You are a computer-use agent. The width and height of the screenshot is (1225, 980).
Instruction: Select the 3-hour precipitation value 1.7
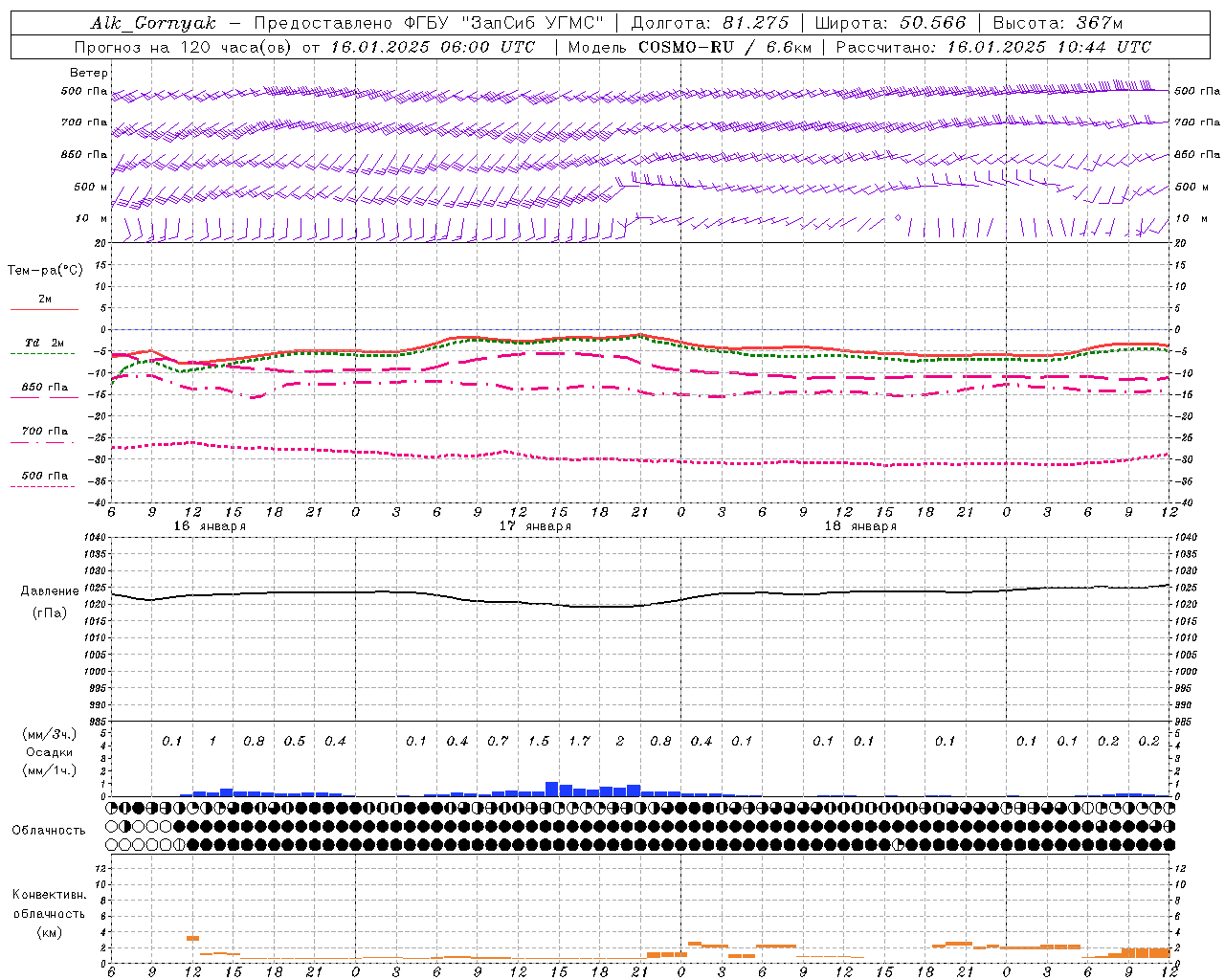point(579,741)
